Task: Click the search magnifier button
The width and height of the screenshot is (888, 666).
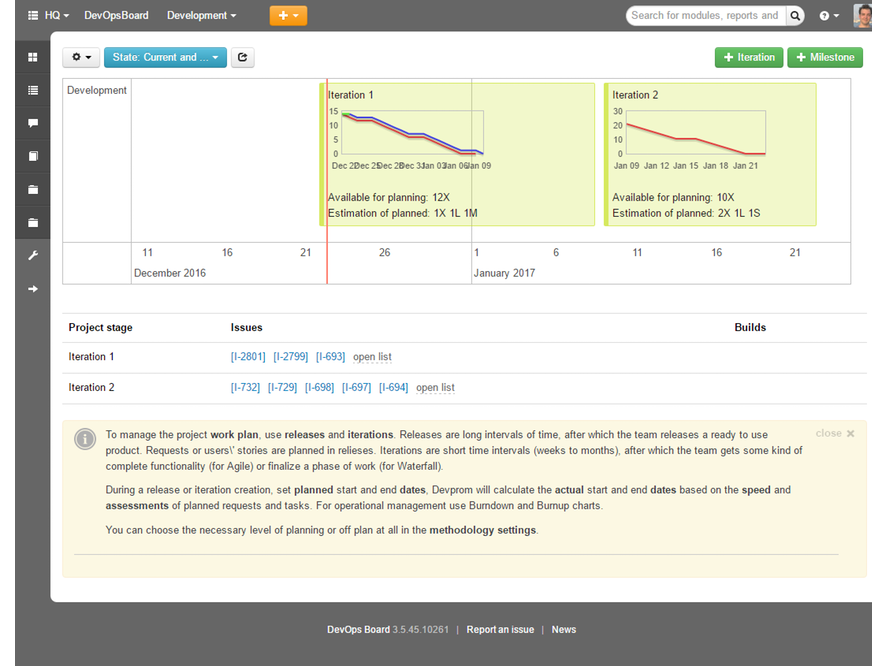Action: [795, 16]
